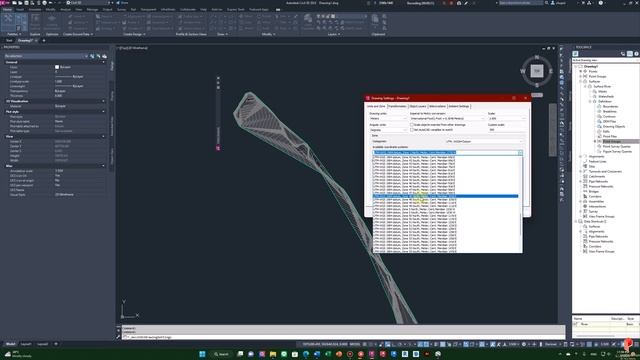
Task: Expand the Create Ground Data panel
Action: point(78,34)
